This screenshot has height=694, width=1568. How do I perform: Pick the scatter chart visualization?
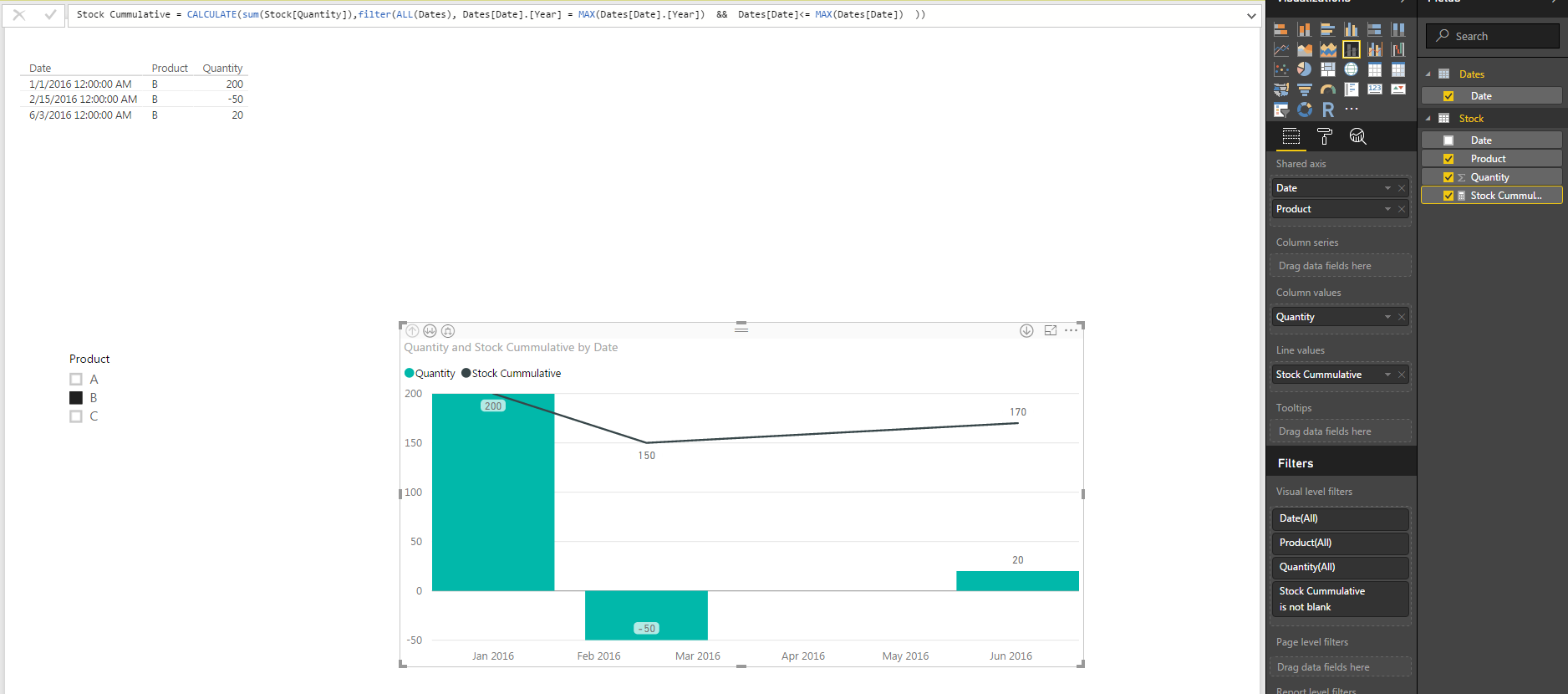[x=1280, y=69]
